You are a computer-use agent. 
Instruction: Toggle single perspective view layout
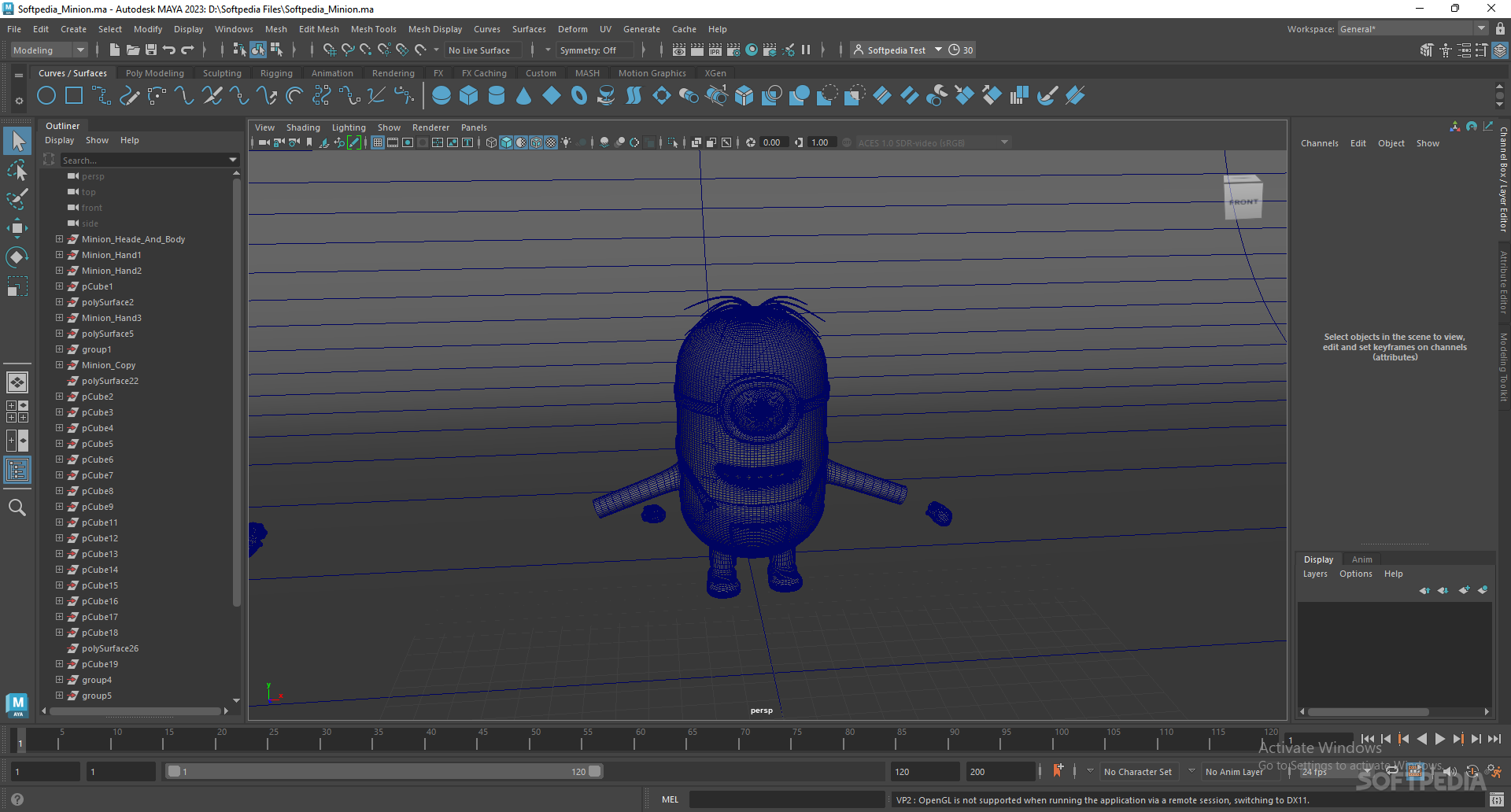point(17,382)
